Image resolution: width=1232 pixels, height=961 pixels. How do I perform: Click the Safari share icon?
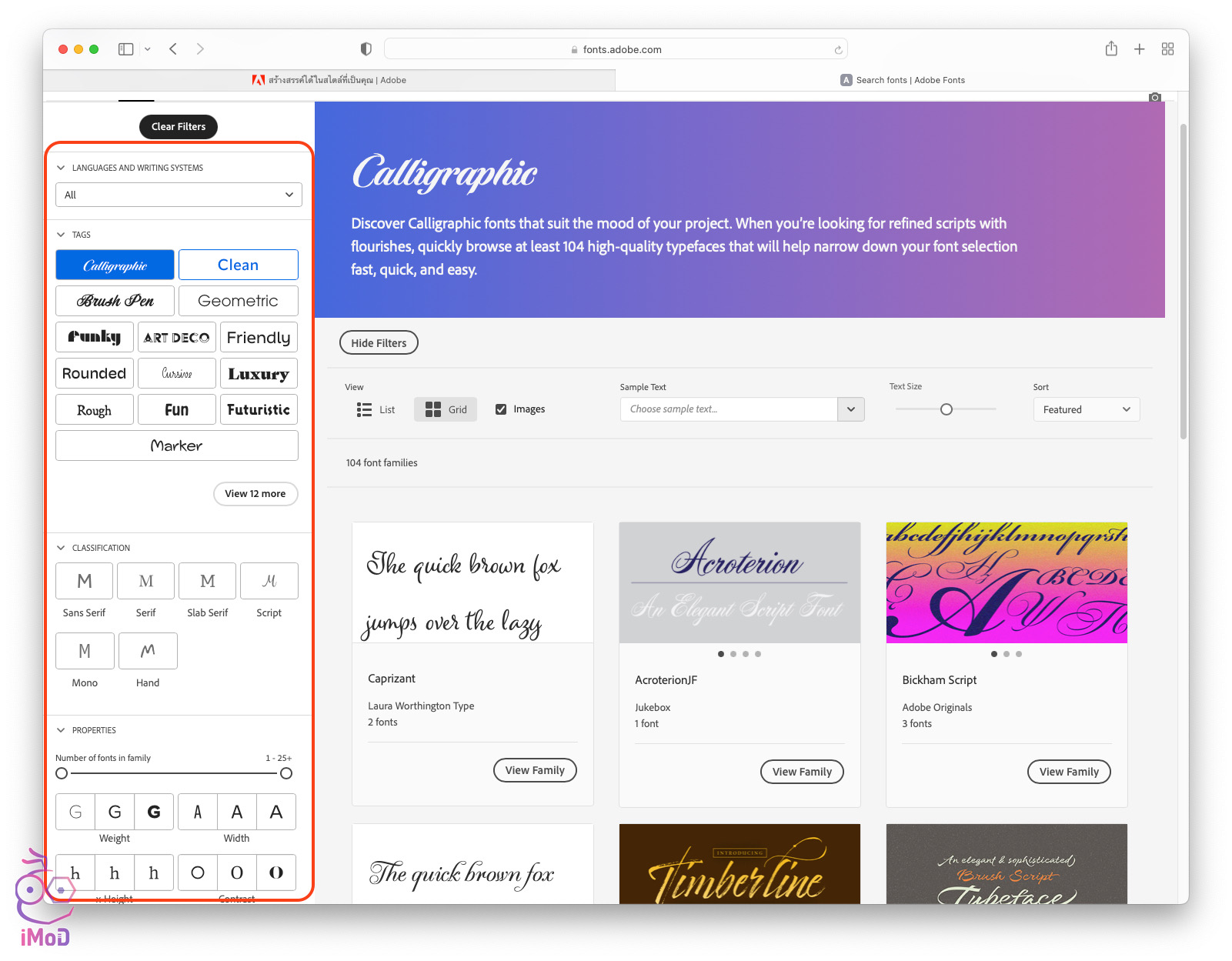tap(1111, 49)
